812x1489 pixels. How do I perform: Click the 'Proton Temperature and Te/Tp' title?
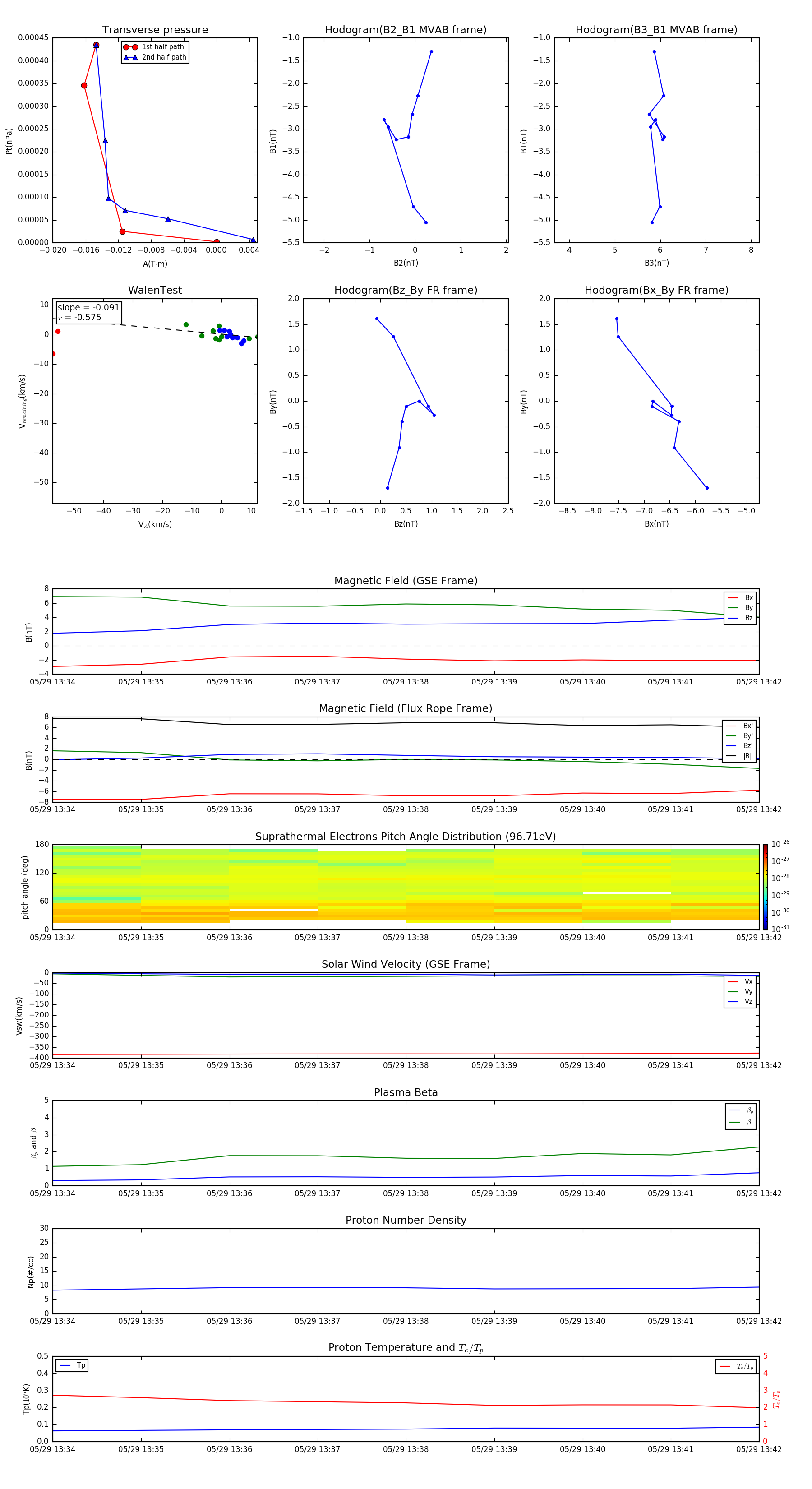coord(406,1347)
